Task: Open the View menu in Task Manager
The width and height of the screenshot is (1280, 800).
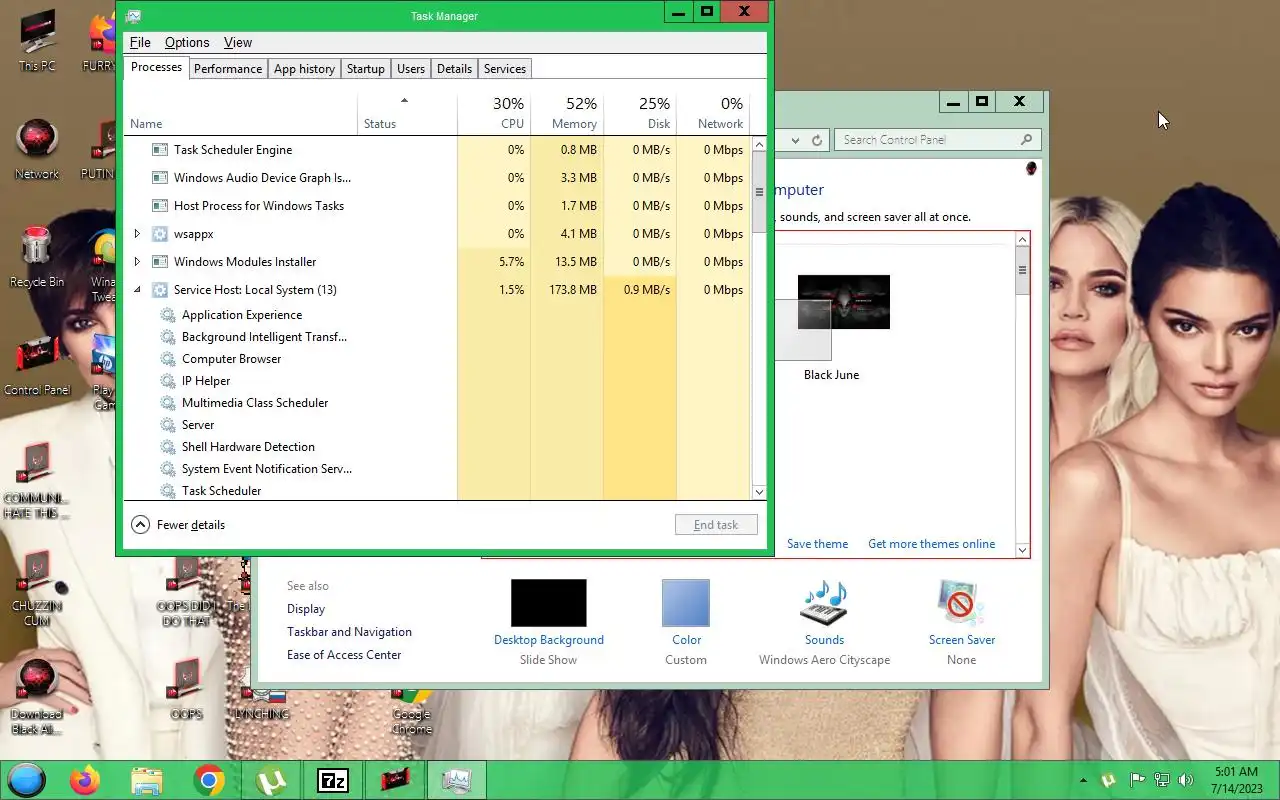Action: [x=238, y=43]
